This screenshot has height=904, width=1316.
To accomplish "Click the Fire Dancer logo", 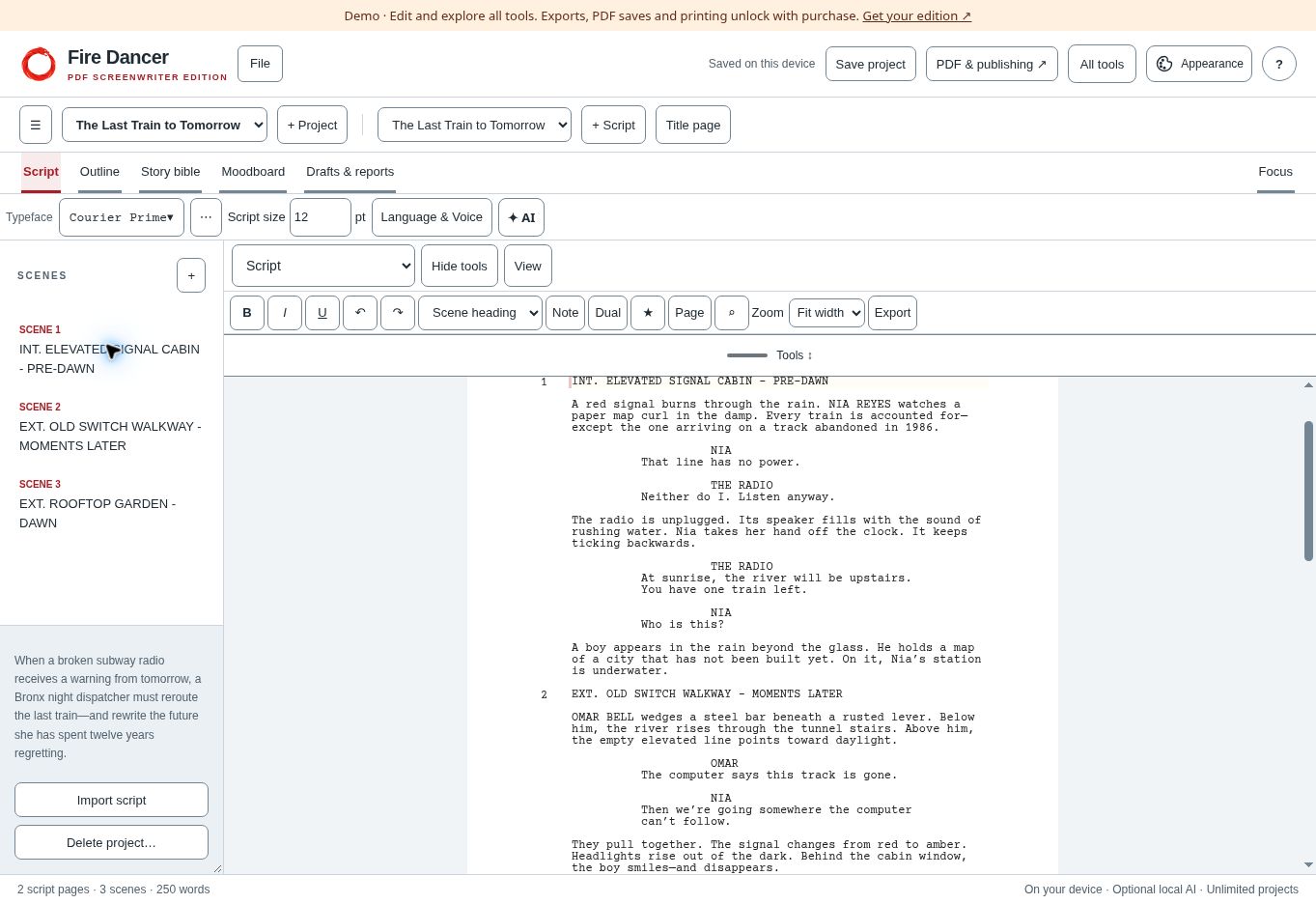I will pyautogui.click(x=39, y=64).
